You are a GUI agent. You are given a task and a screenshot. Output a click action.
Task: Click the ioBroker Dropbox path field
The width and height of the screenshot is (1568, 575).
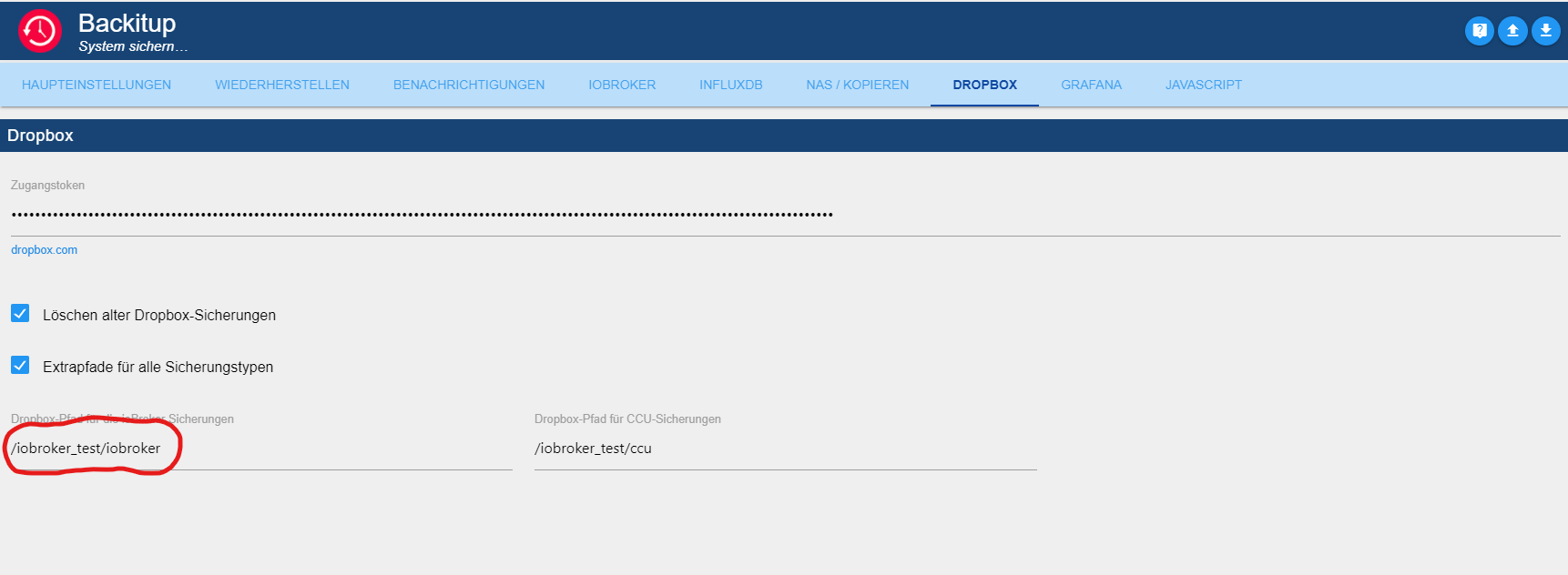261,449
